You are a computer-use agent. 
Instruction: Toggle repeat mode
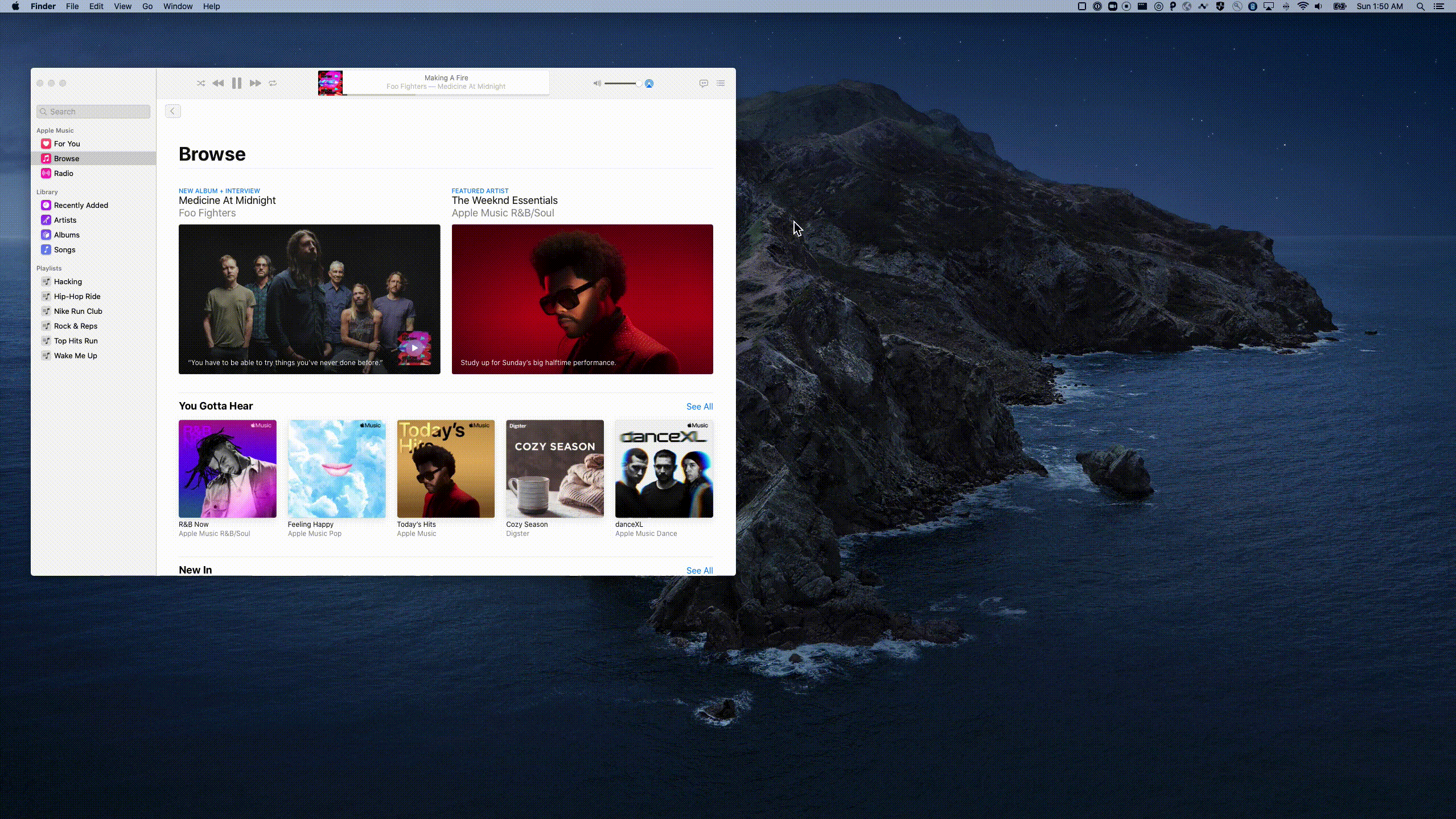[273, 83]
